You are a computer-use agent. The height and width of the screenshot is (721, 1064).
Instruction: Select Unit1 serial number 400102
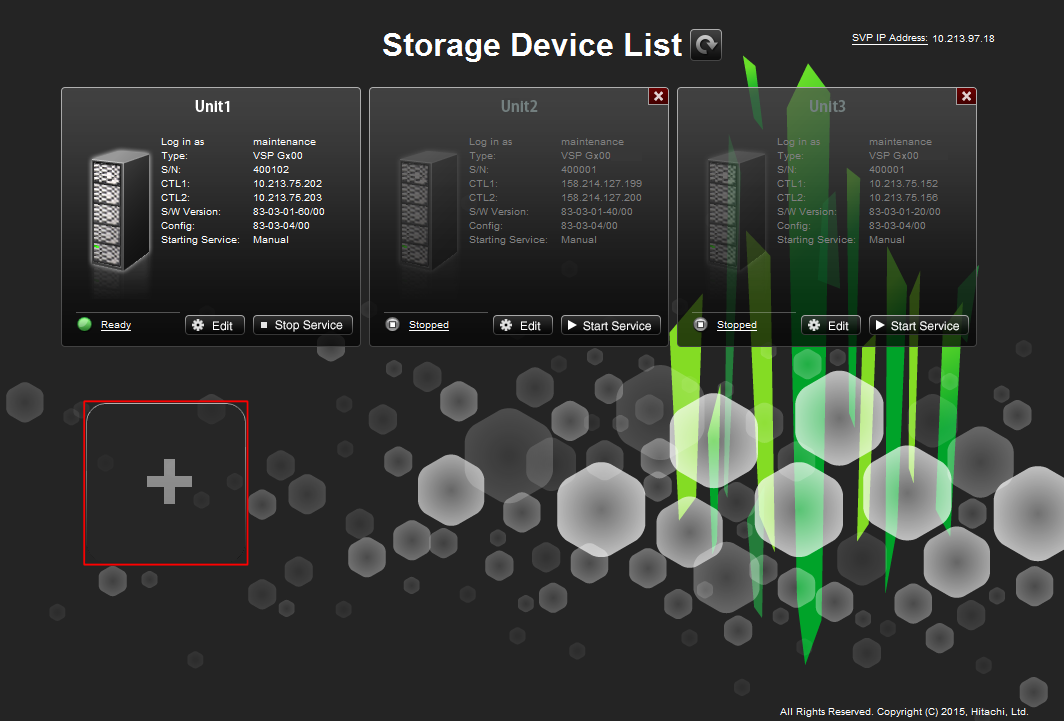pos(271,170)
